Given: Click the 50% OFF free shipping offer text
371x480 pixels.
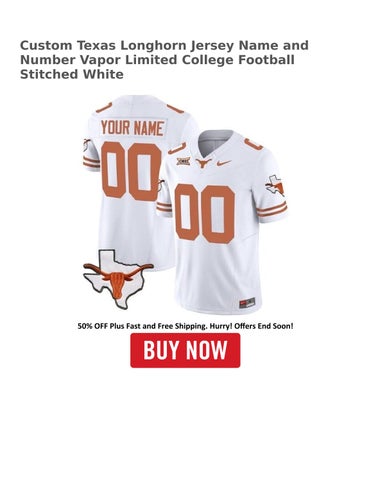Looking at the screenshot, I should pos(185,326).
